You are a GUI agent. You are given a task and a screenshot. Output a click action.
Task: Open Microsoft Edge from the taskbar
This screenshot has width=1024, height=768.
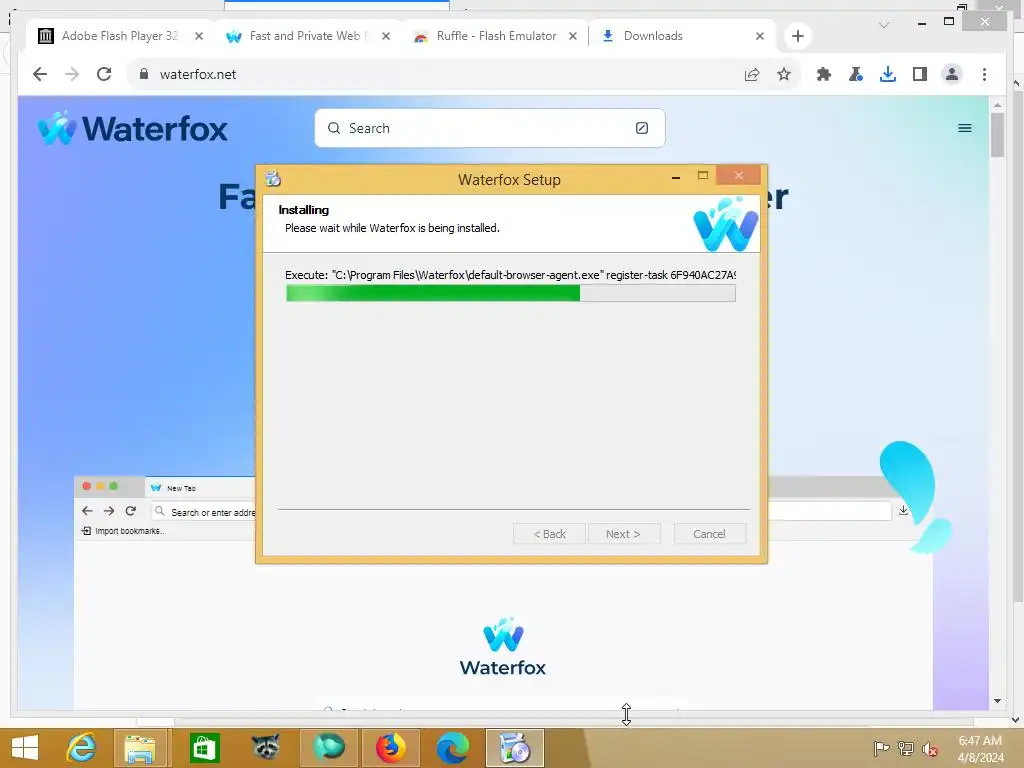[x=453, y=748]
